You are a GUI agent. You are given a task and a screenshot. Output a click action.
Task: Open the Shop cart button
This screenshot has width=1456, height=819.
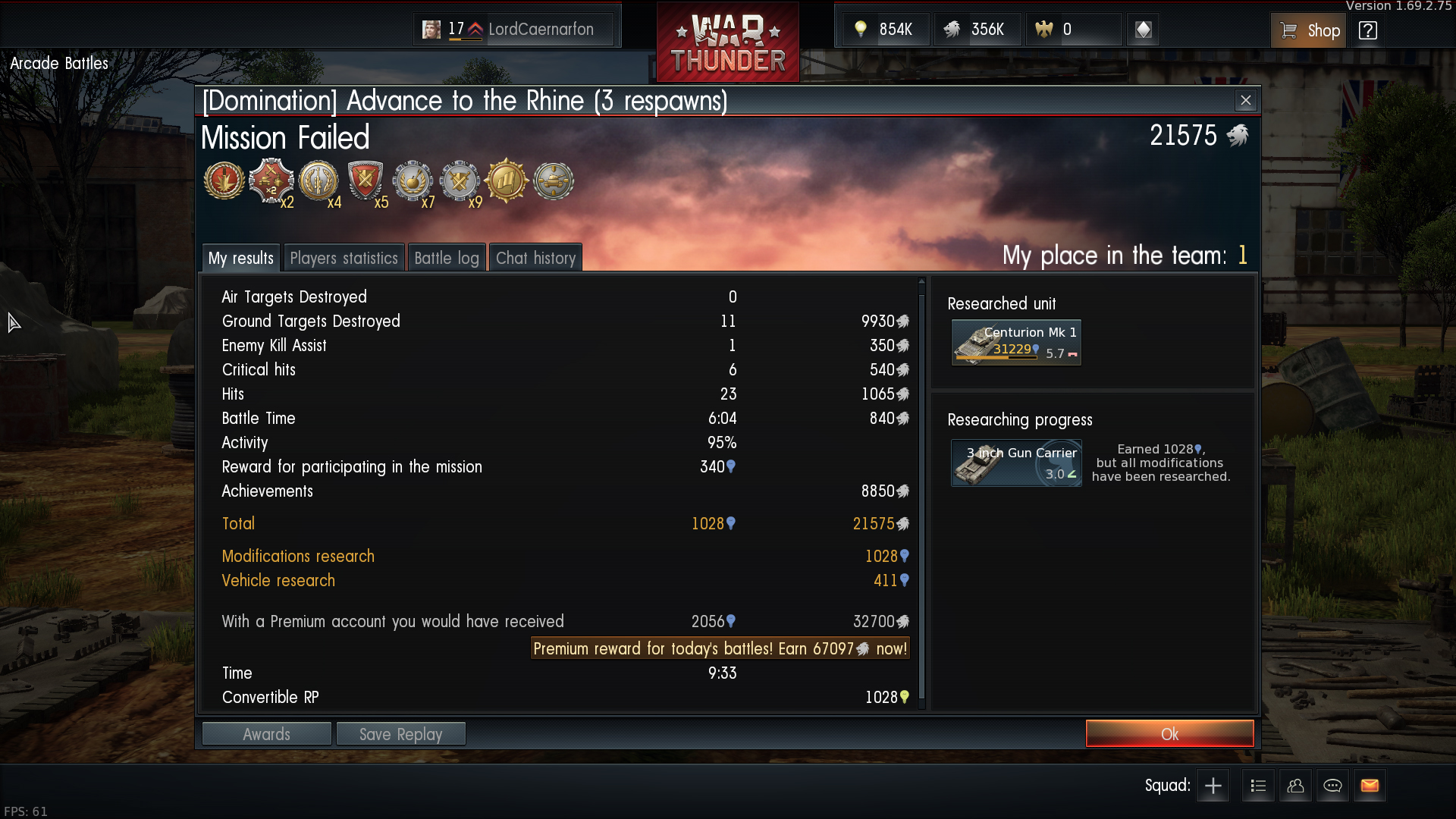point(1308,30)
